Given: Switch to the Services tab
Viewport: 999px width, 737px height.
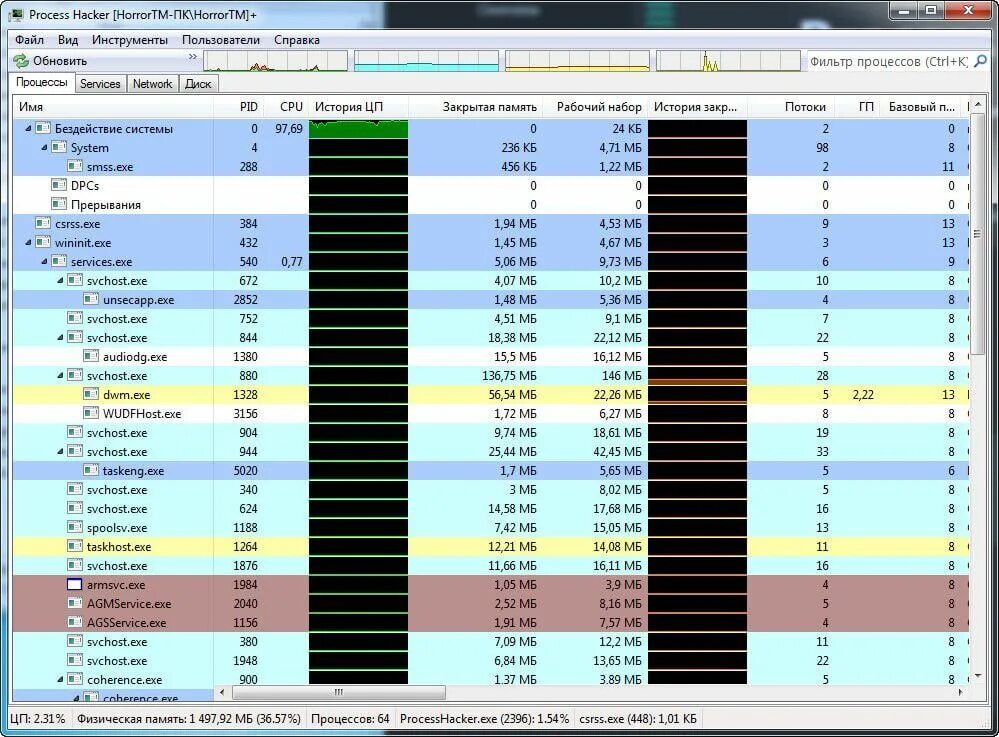Looking at the screenshot, I should [100, 83].
